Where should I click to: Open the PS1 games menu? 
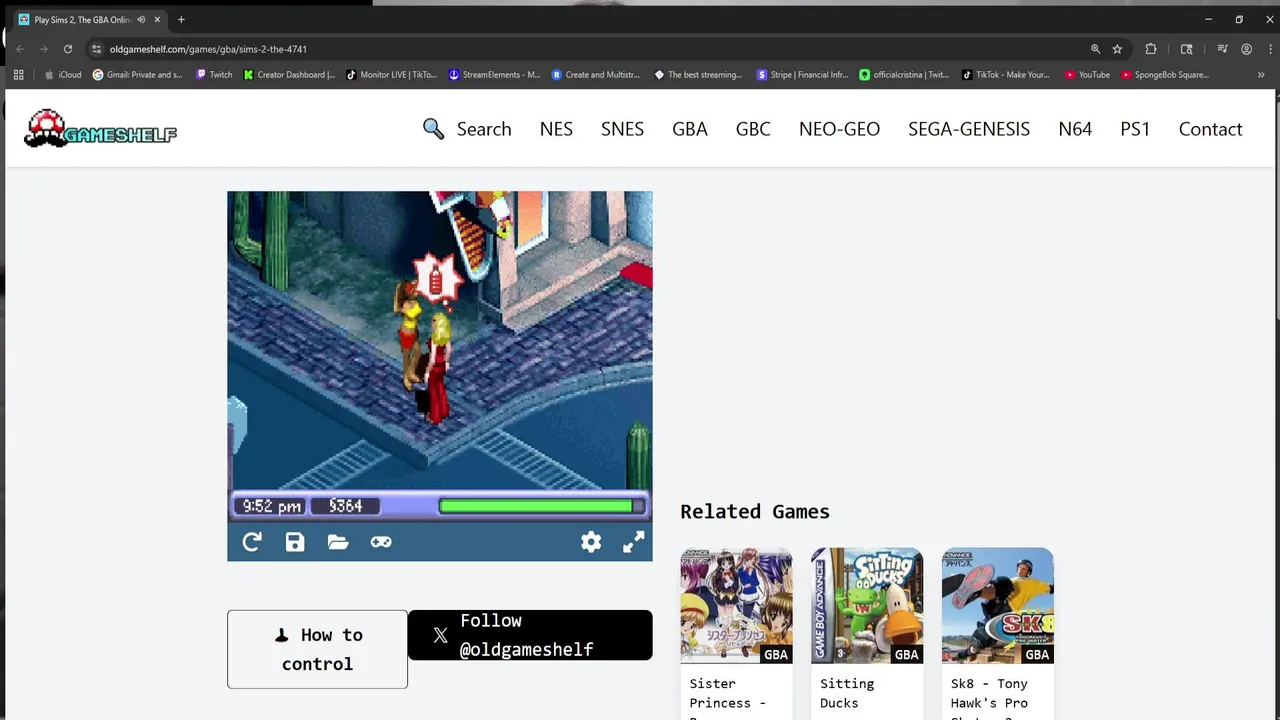point(1135,129)
